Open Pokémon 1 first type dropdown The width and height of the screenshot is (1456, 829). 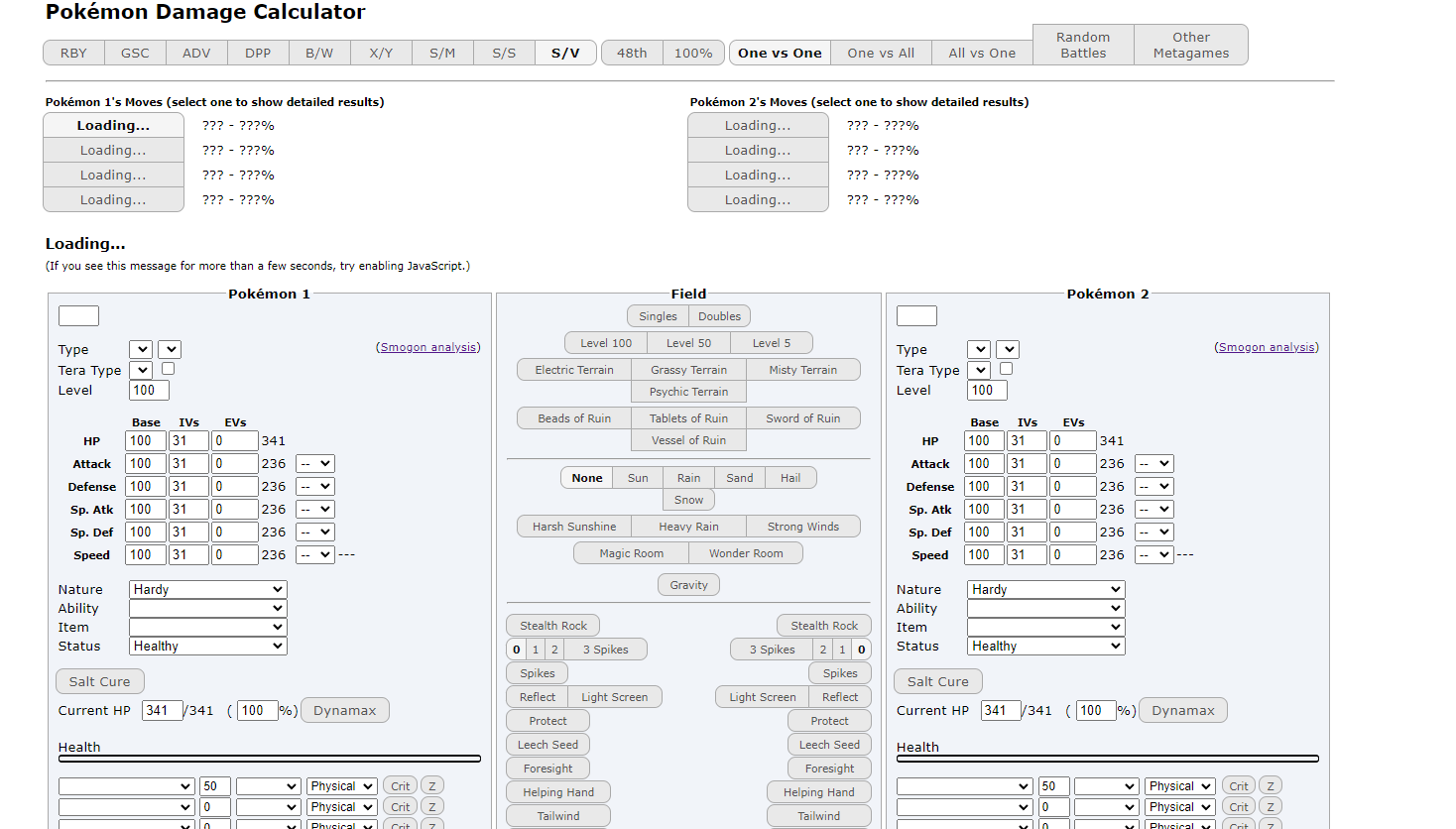coord(140,349)
